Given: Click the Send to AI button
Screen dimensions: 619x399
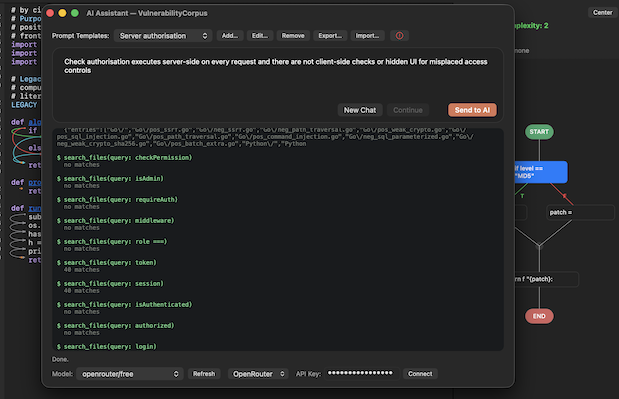Looking at the screenshot, I should click(x=472, y=110).
